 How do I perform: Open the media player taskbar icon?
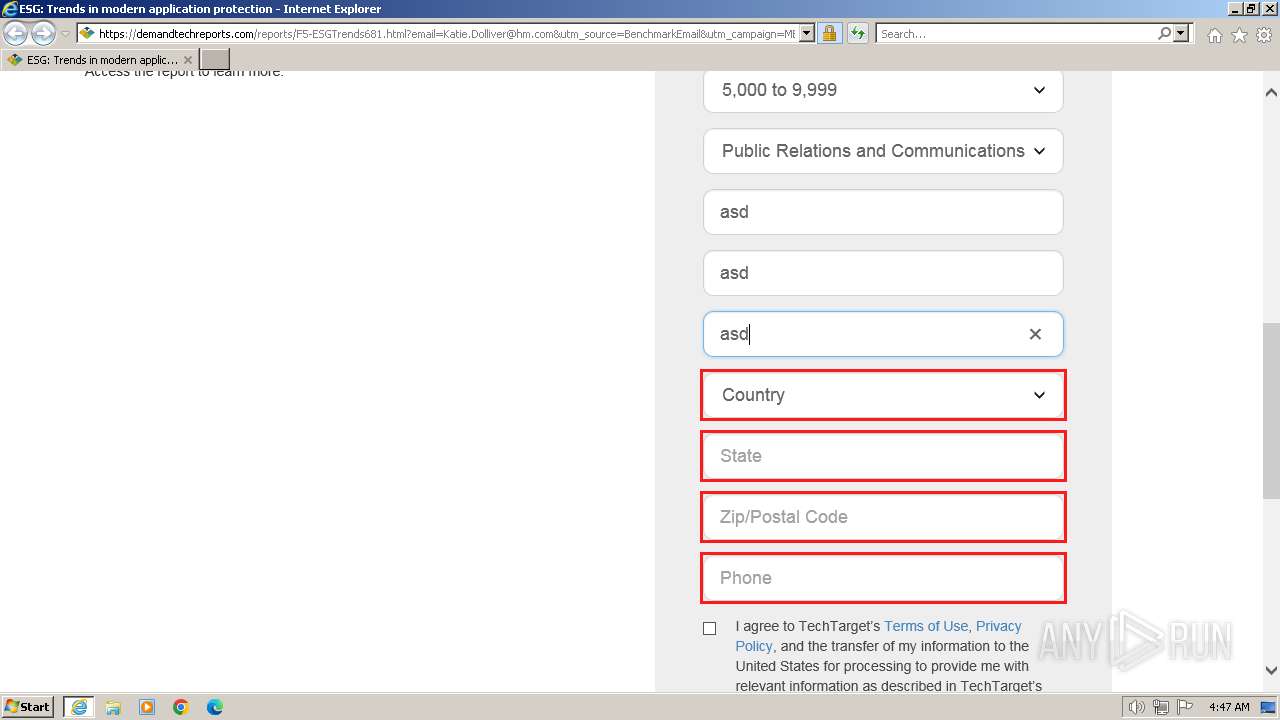[x=147, y=707]
